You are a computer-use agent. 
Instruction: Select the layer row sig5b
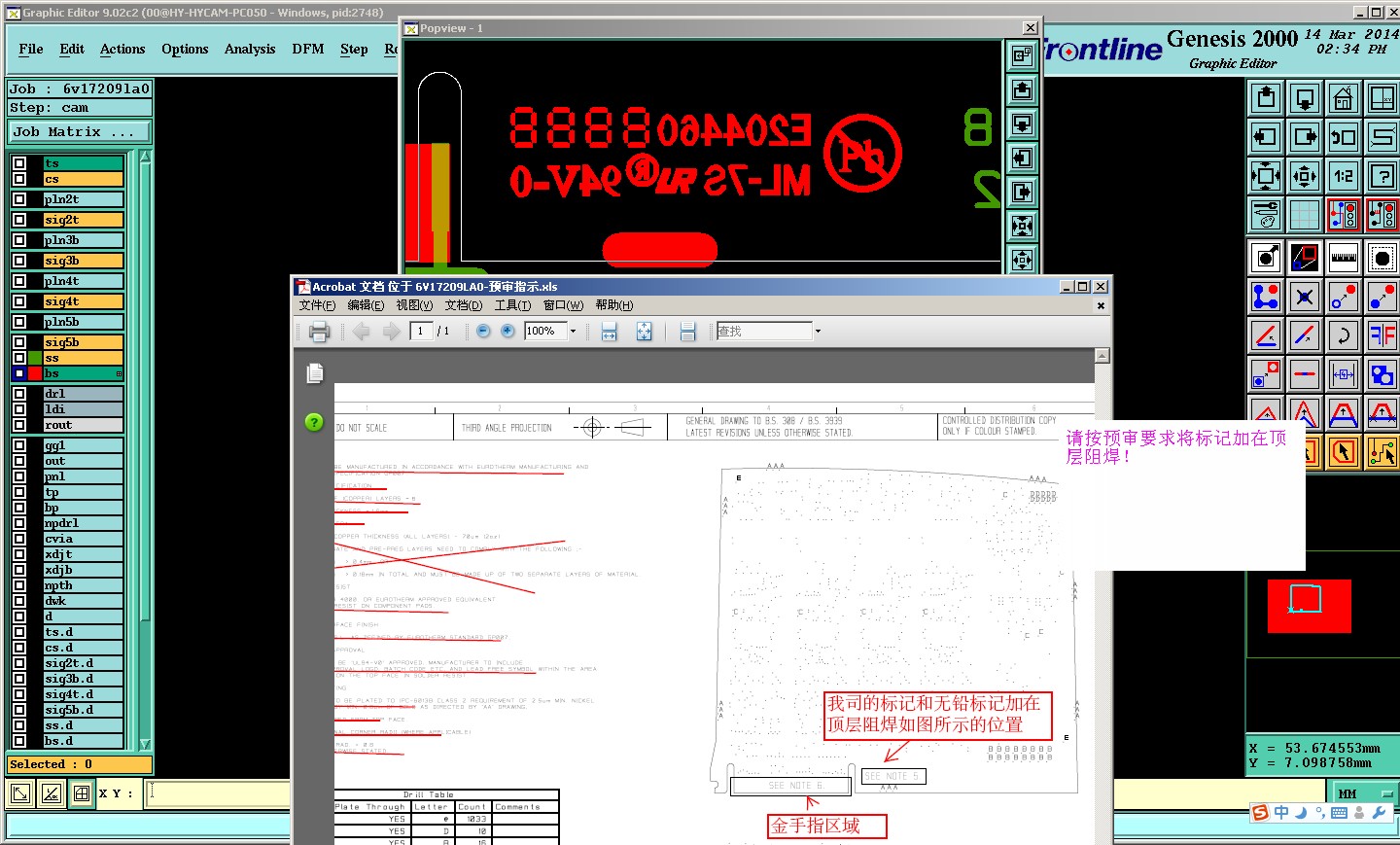[x=84, y=342]
